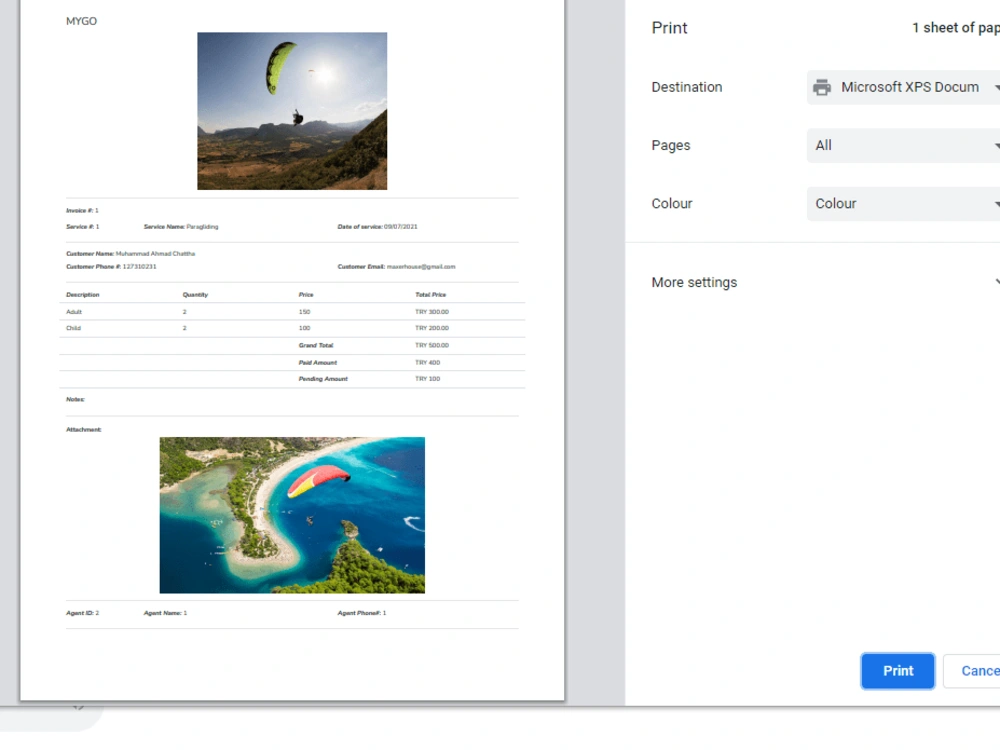Image resolution: width=1000 pixels, height=750 pixels.
Task: Click customer name Muhammad Ahmad Chattha
Action: tap(155, 253)
